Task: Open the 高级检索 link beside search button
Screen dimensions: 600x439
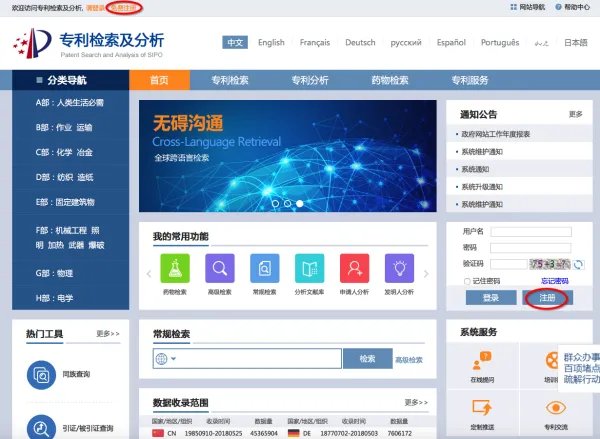Action: coord(409,360)
